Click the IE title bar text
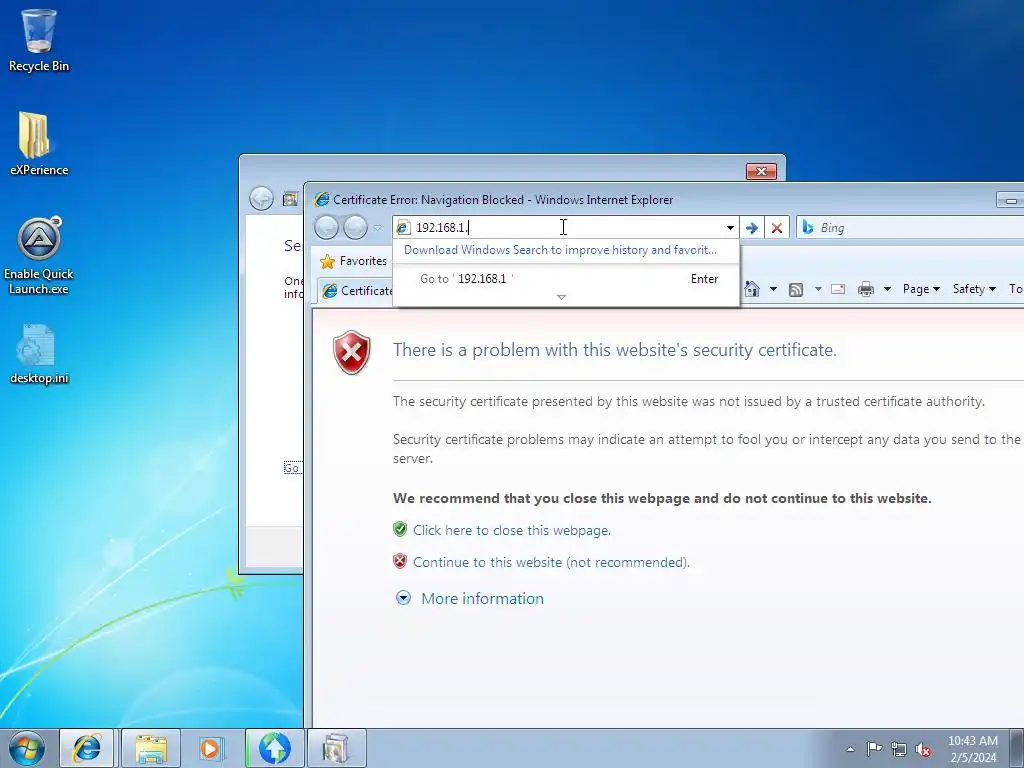The width and height of the screenshot is (1024, 768). pyautogui.click(x=503, y=200)
